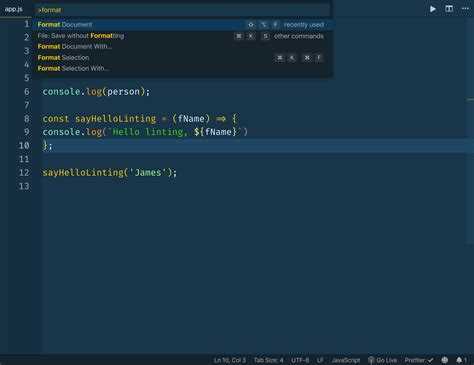This screenshot has height=365, width=474.
Task: Select Format Document With... command
Action: [x=183, y=47]
